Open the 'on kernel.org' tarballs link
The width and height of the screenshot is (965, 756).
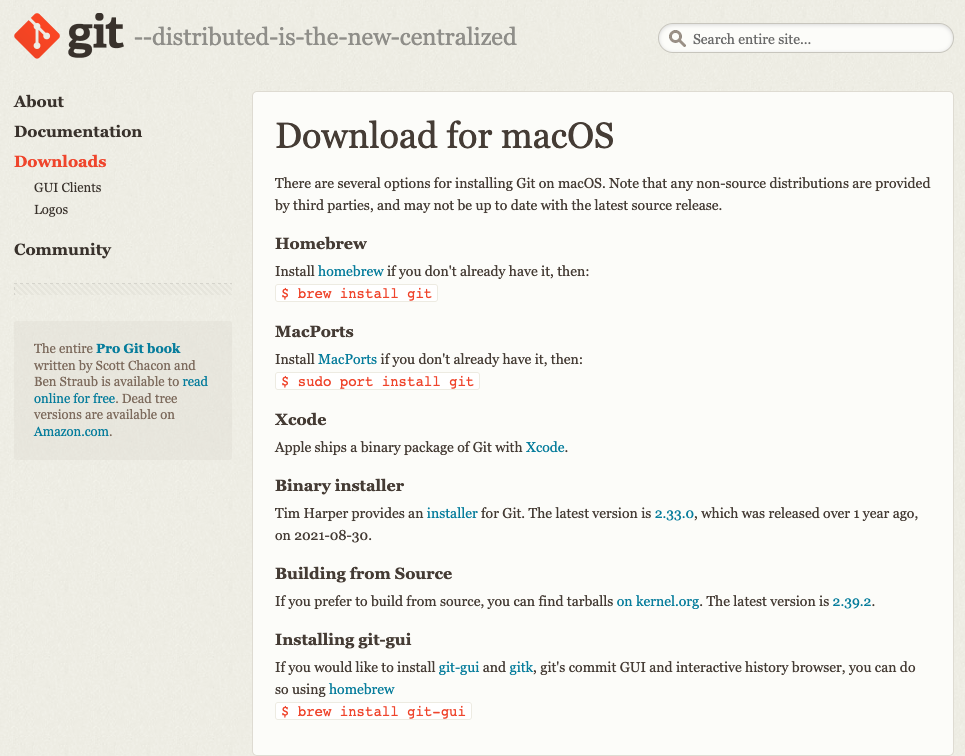[x=658, y=601]
